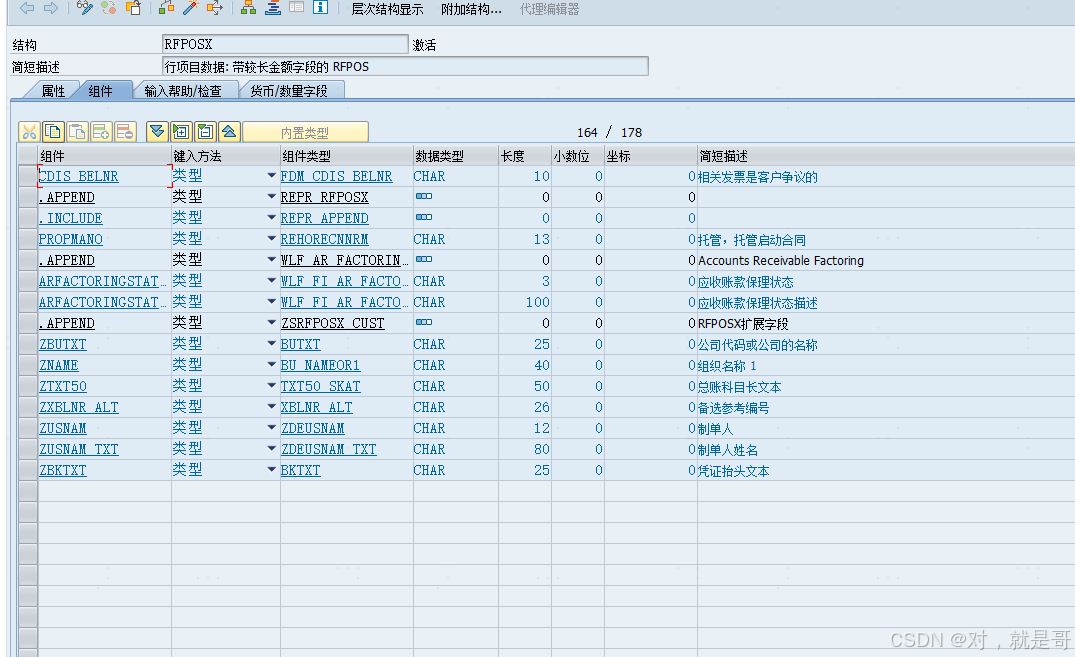Open the ZNAME component link

pyautogui.click(x=58, y=365)
